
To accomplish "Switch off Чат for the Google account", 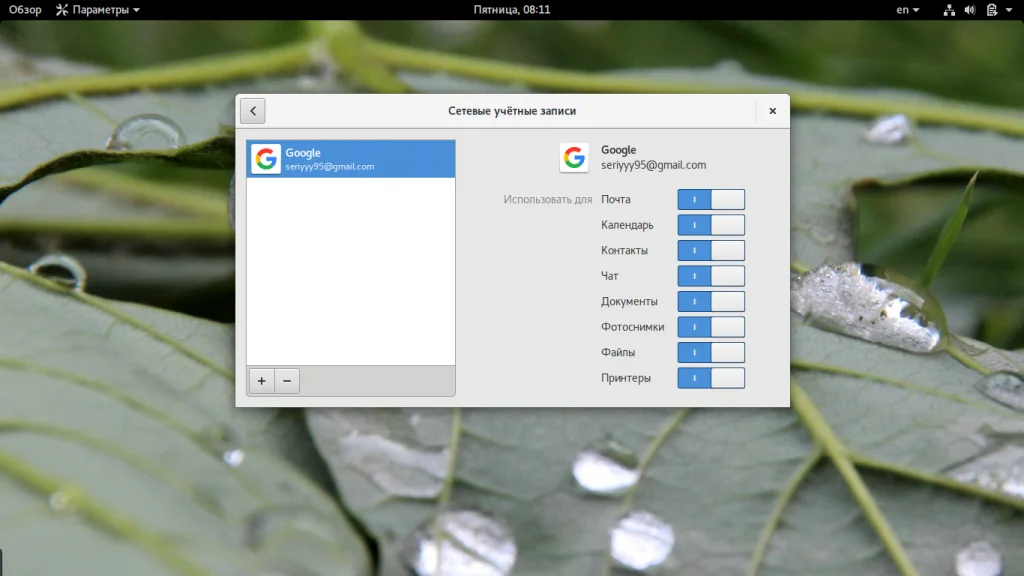I will (x=711, y=276).
